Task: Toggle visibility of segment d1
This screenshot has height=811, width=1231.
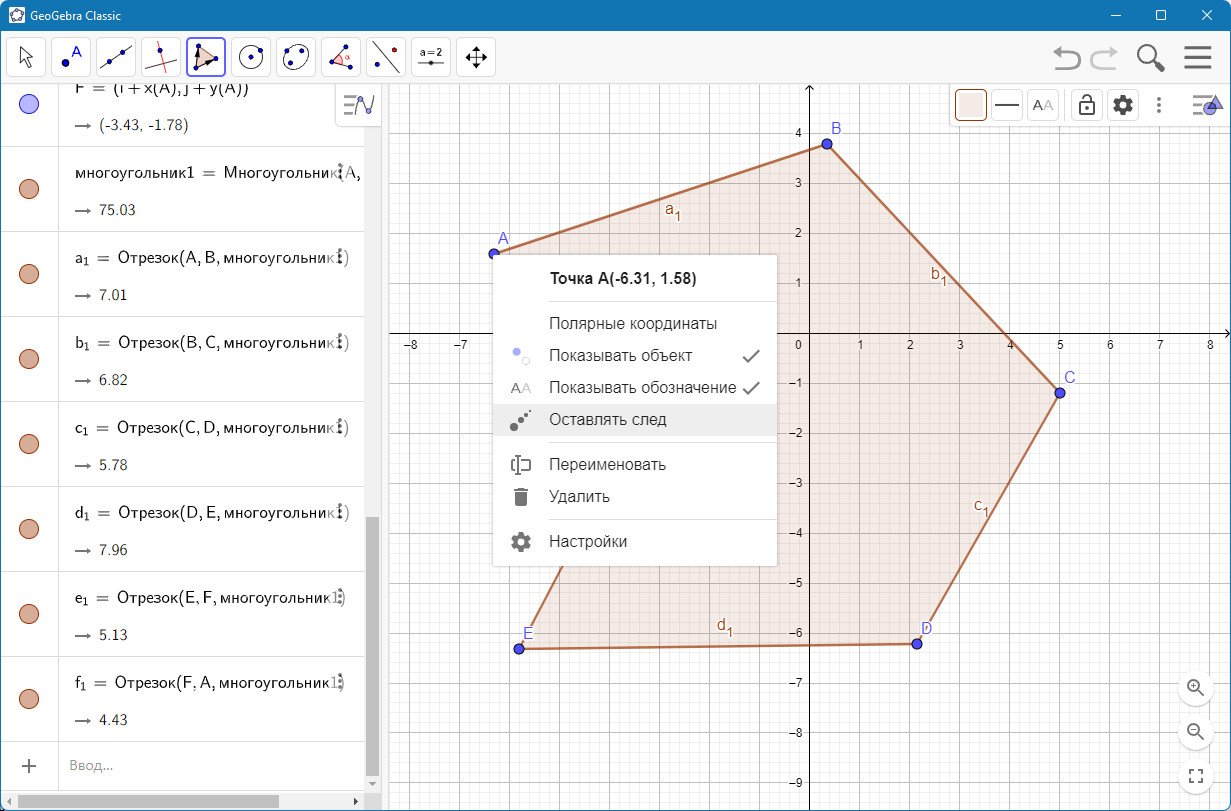Action: coord(29,529)
